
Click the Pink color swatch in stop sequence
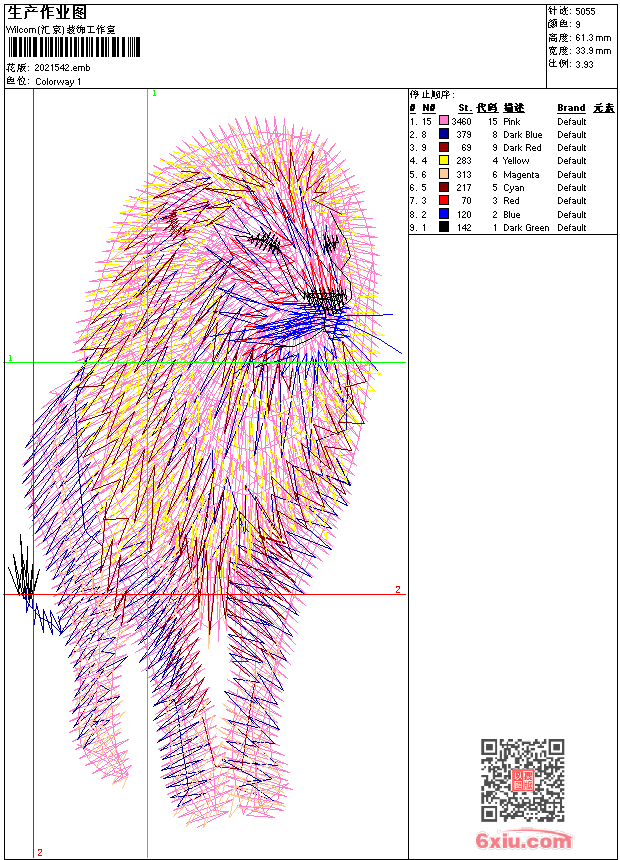click(x=444, y=121)
